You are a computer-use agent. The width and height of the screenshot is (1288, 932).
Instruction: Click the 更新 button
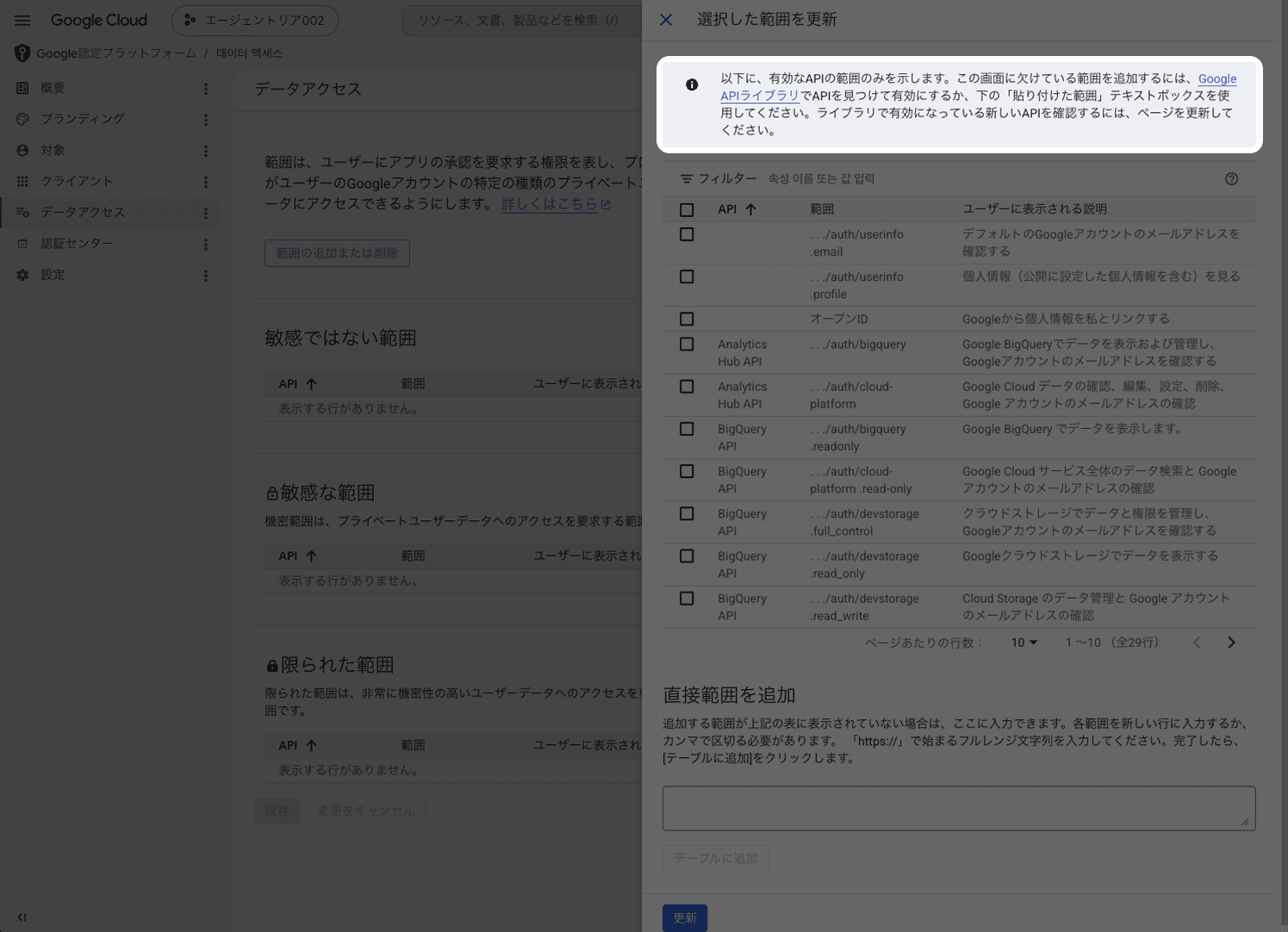click(x=685, y=918)
